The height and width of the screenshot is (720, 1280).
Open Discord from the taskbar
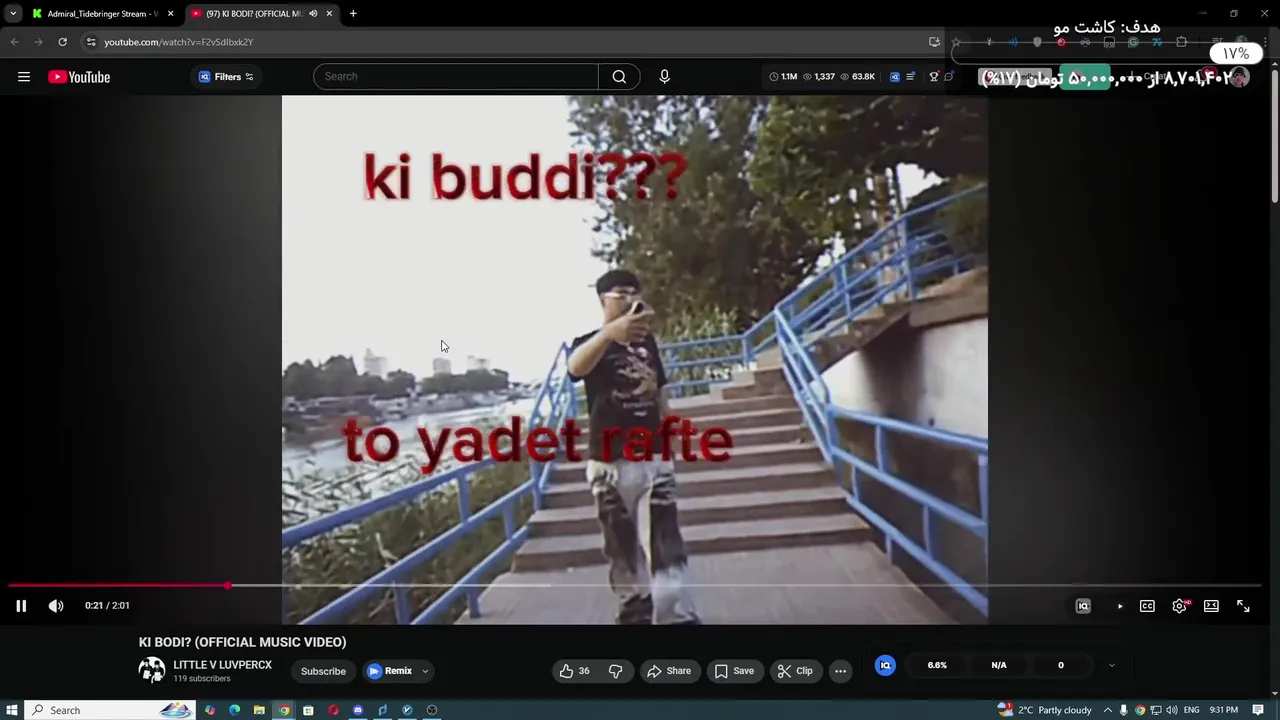358,710
